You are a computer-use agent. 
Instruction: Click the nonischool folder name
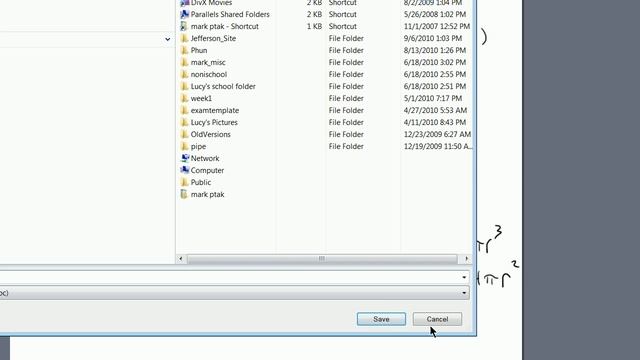click(x=209, y=74)
